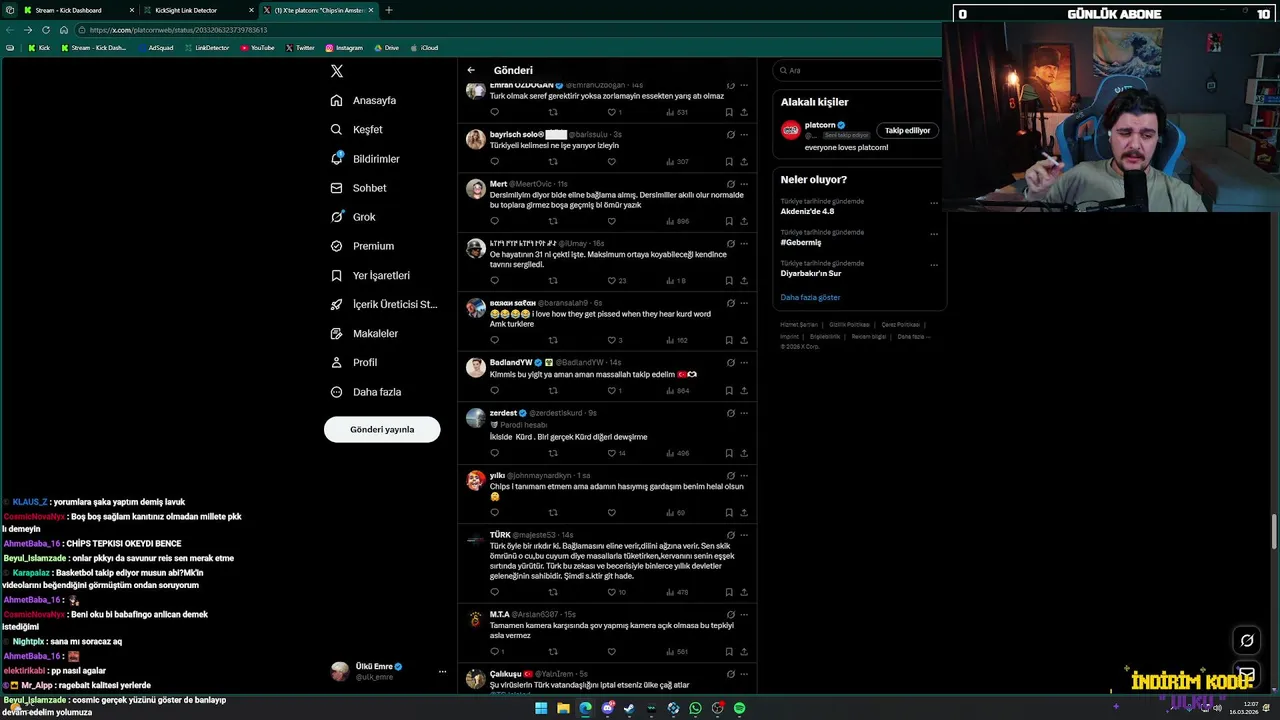Viewport: 1280px width, 720px height.
Task: Like BadlandYW's reply
Action: pyautogui.click(x=614, y=391)
